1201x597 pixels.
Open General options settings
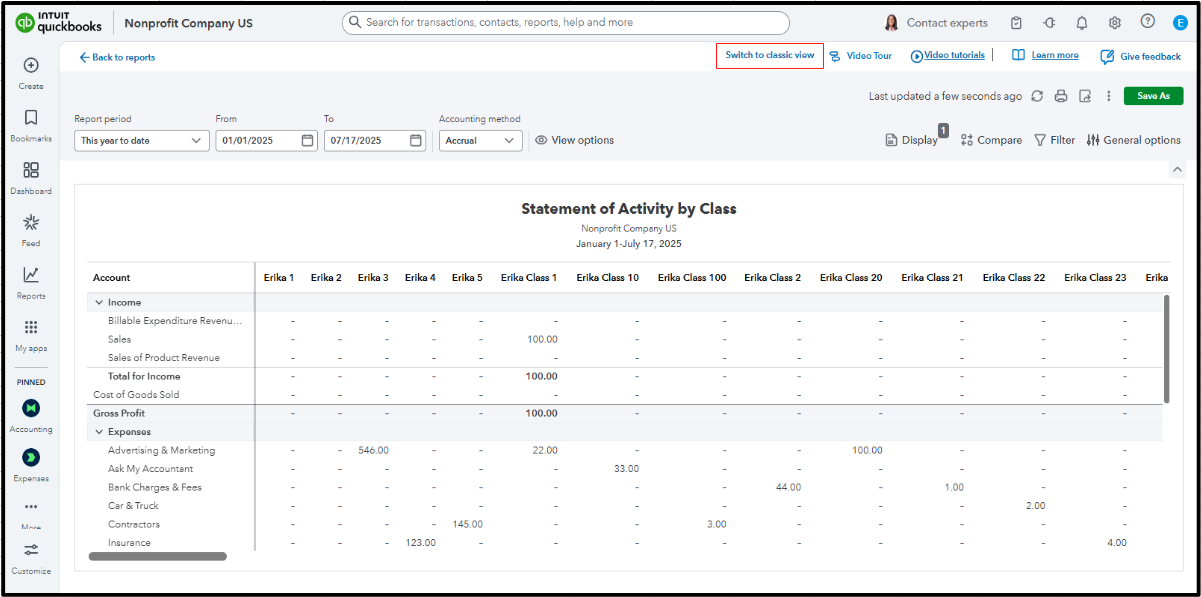1133,140
